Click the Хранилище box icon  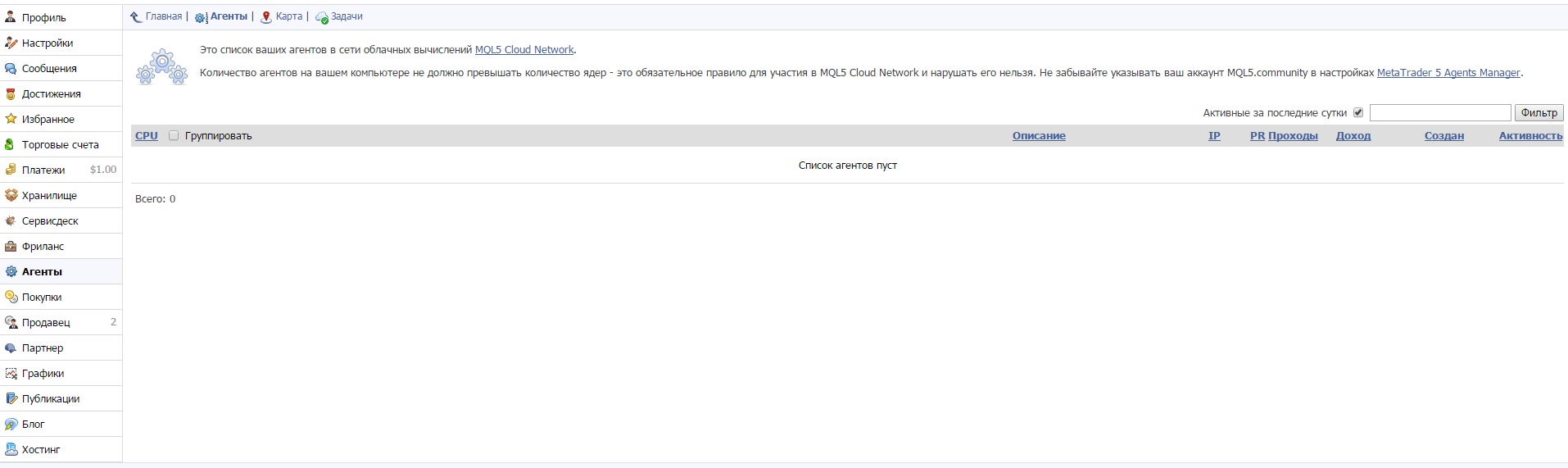click(x=11, y=195)
